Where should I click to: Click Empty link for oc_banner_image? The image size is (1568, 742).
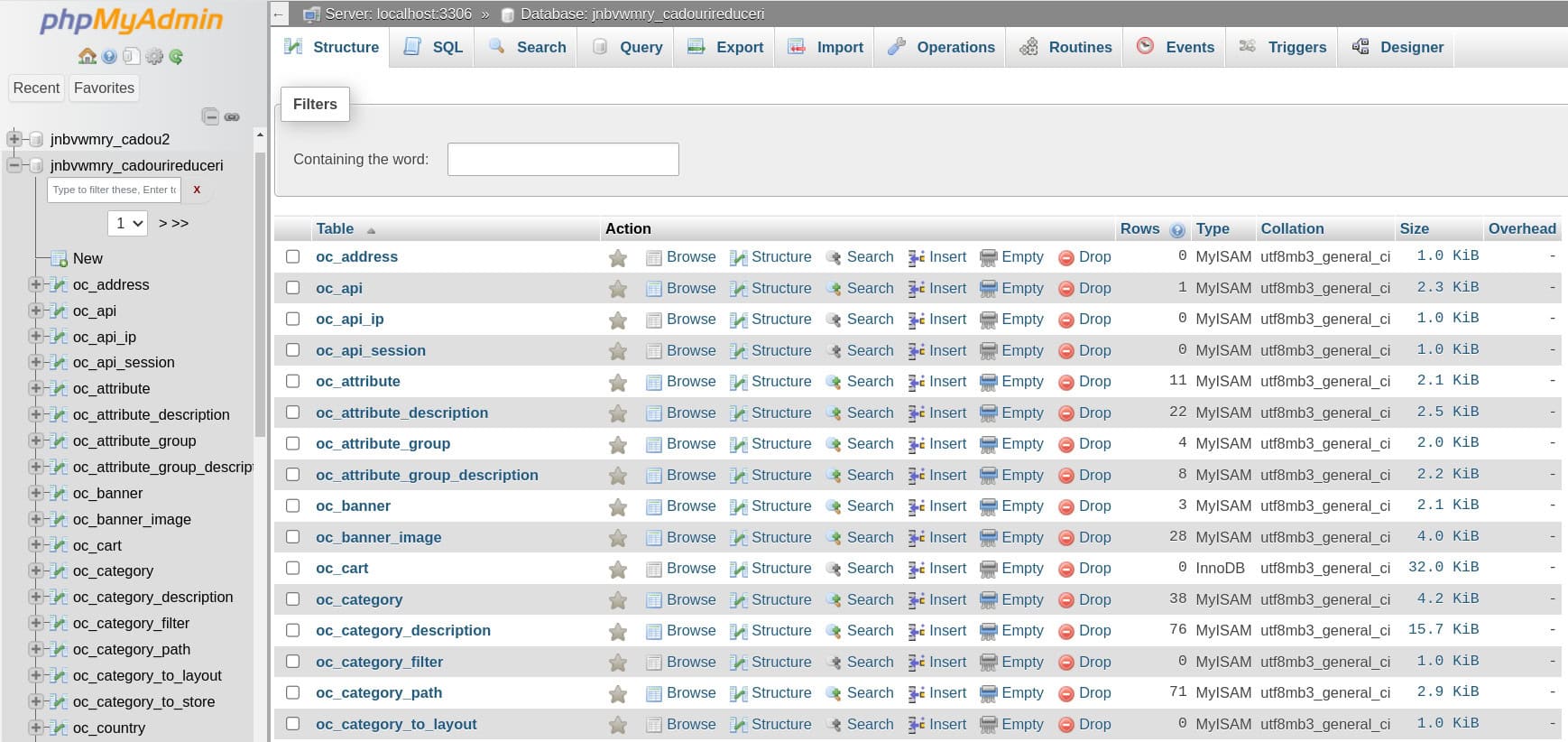1021,537
